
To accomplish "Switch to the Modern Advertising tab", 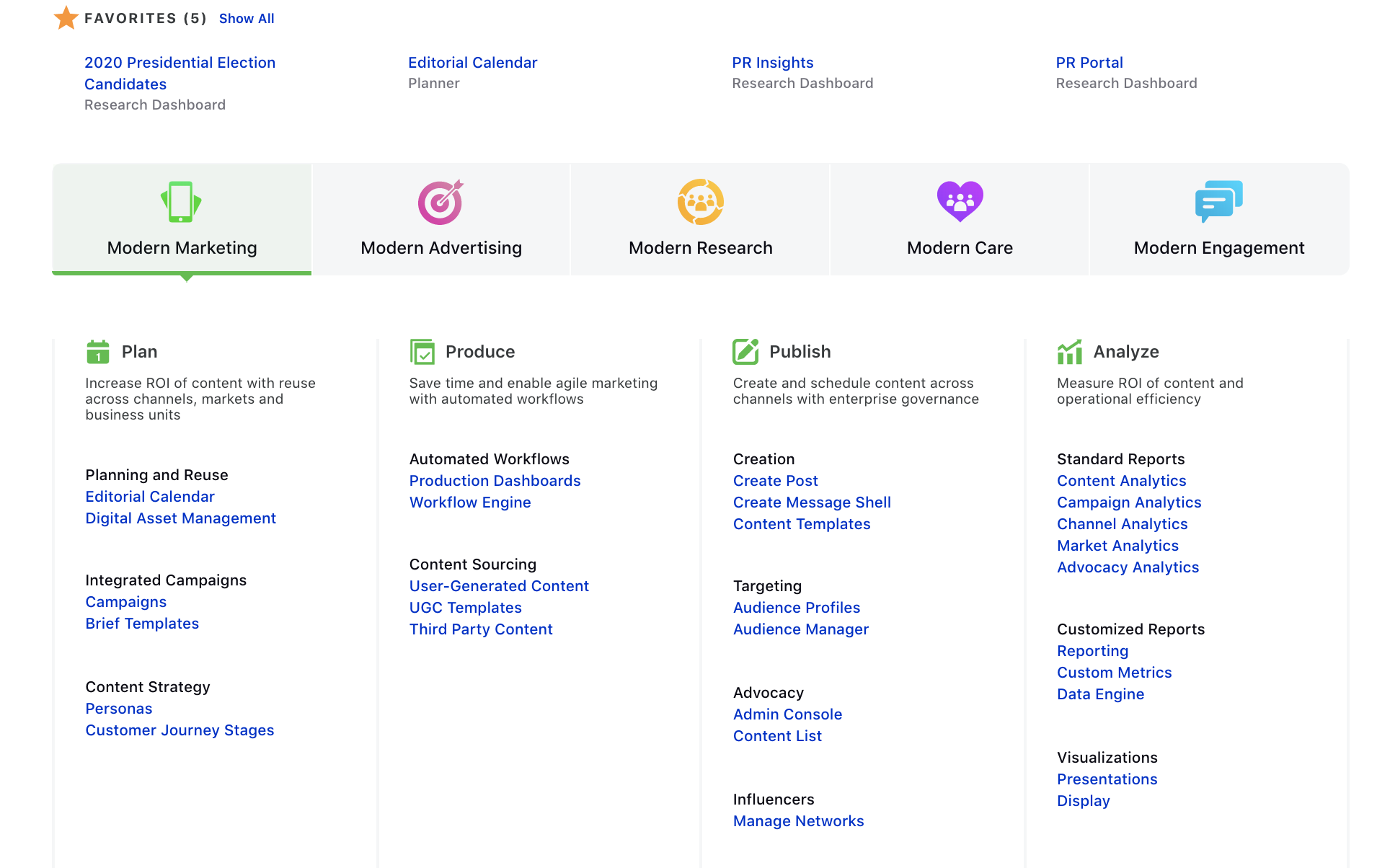I will [441, 219].
